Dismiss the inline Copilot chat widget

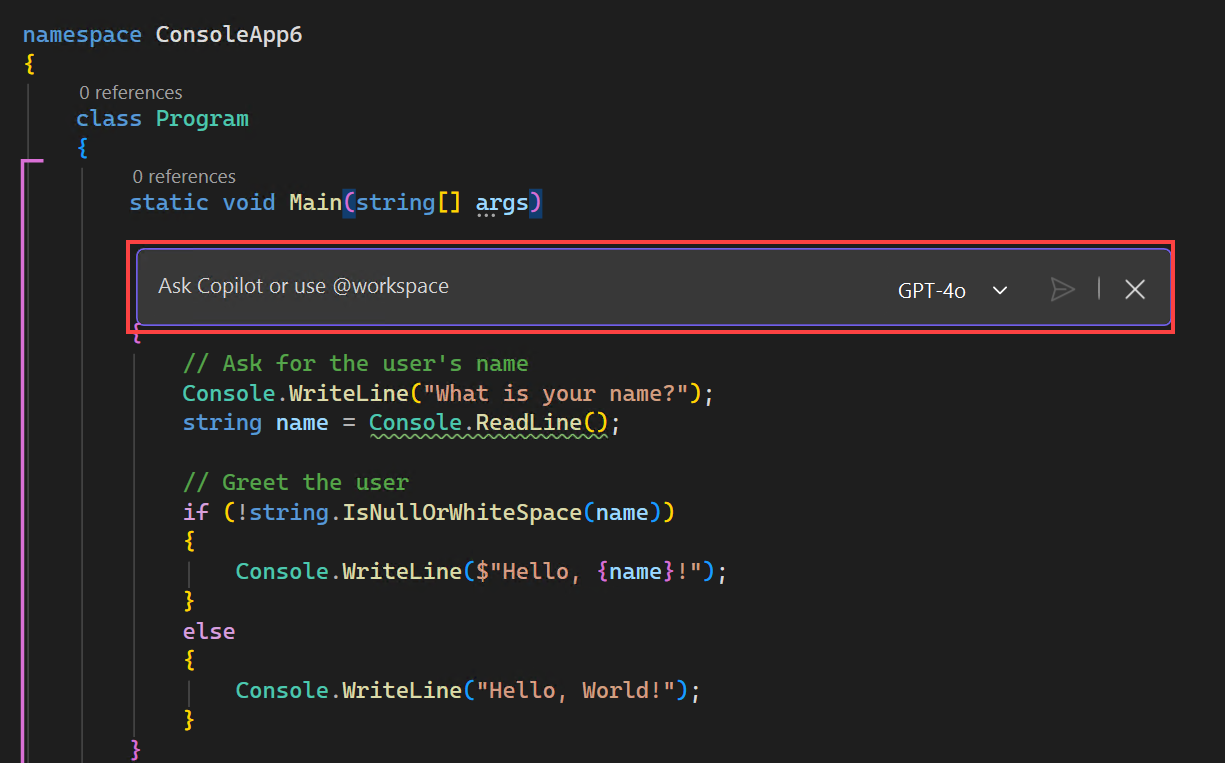pos(1134,289)
